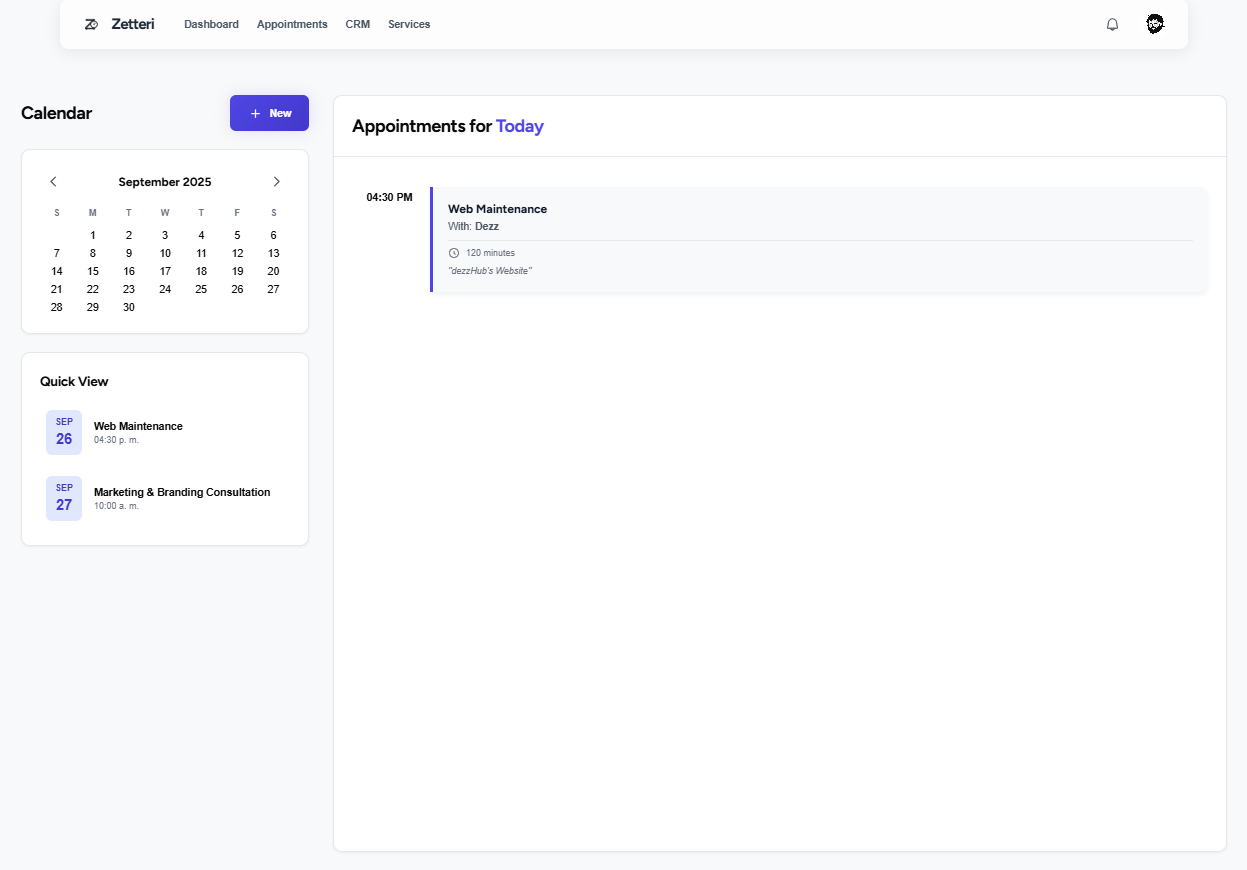Open the Dashboard page
Viewport: 1247px width, 870px height.
[211, 24]
